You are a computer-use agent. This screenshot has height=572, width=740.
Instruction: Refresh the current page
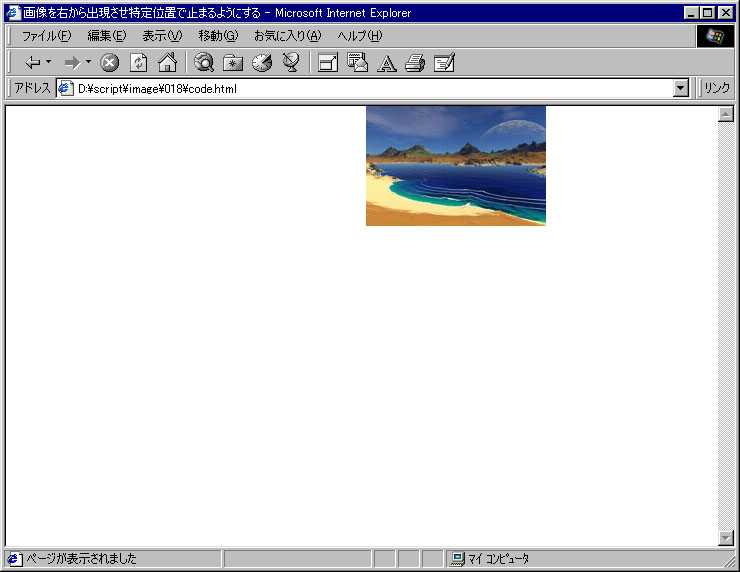click(x=139, y=62)
